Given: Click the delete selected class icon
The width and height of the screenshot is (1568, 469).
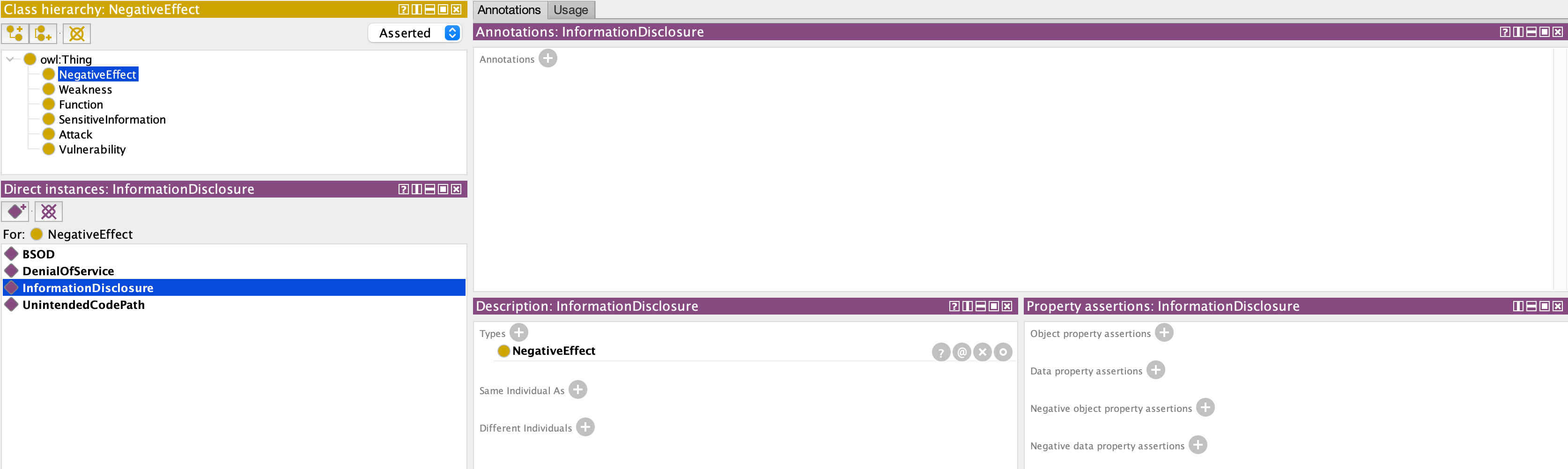Looking at the screenshot, I should click(77, 33).
